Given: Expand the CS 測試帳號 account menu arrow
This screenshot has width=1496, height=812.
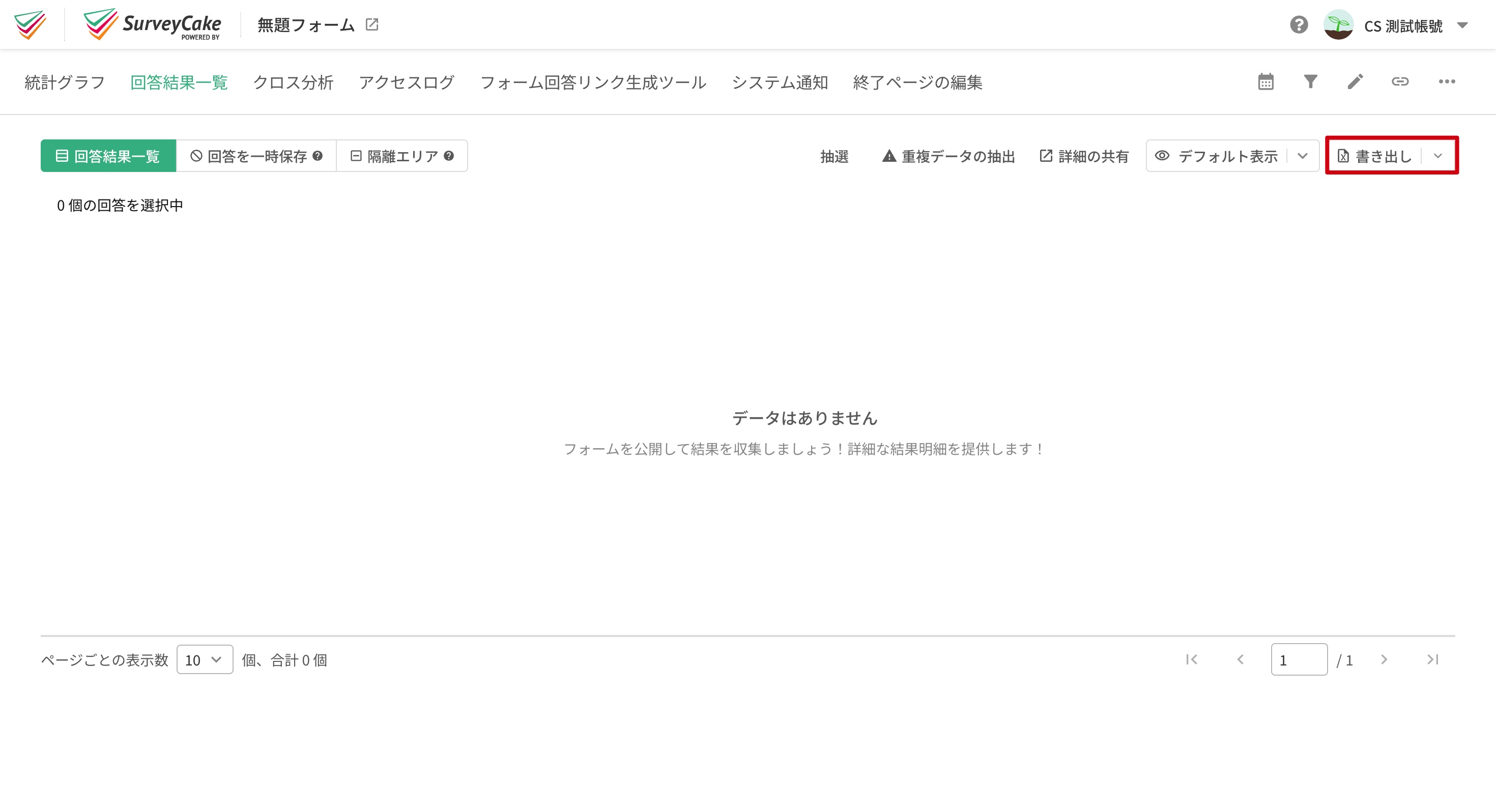Looking at the screenshot, I should pyautogui.click(x=1462, y=25).
